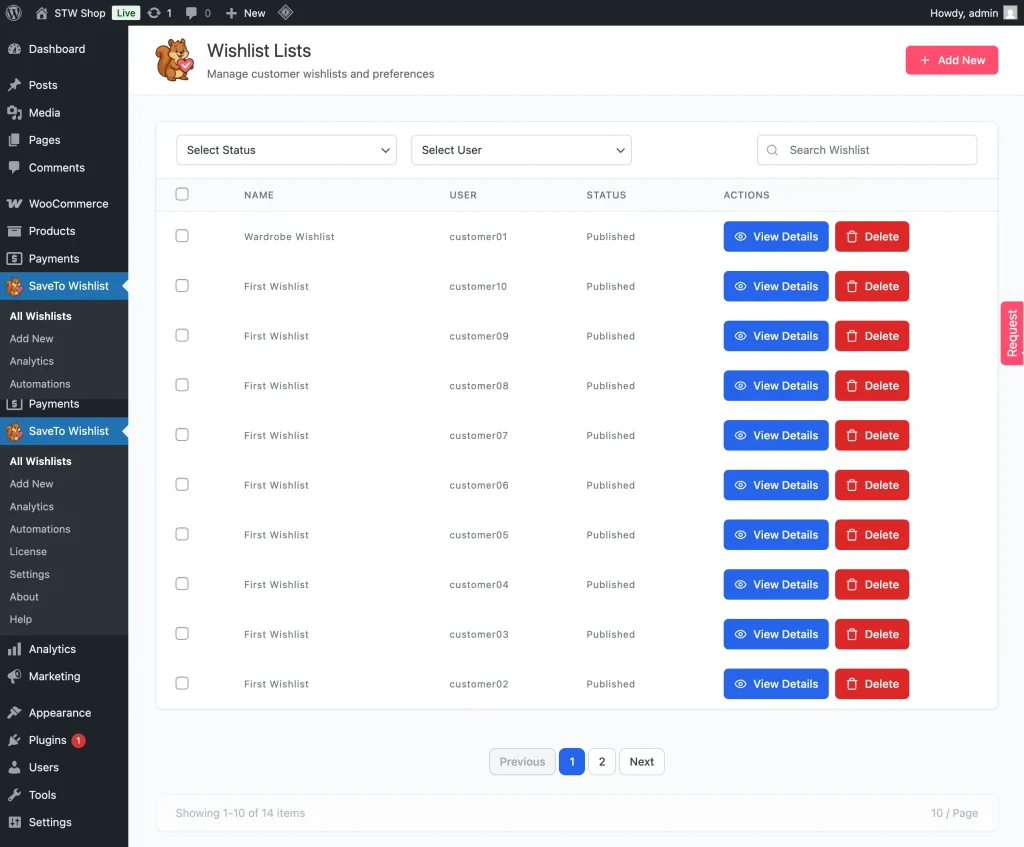1024x847 pixels.
Task: Tick the checkbox for Wardrobe Wishlist
Action: (182, 236)
